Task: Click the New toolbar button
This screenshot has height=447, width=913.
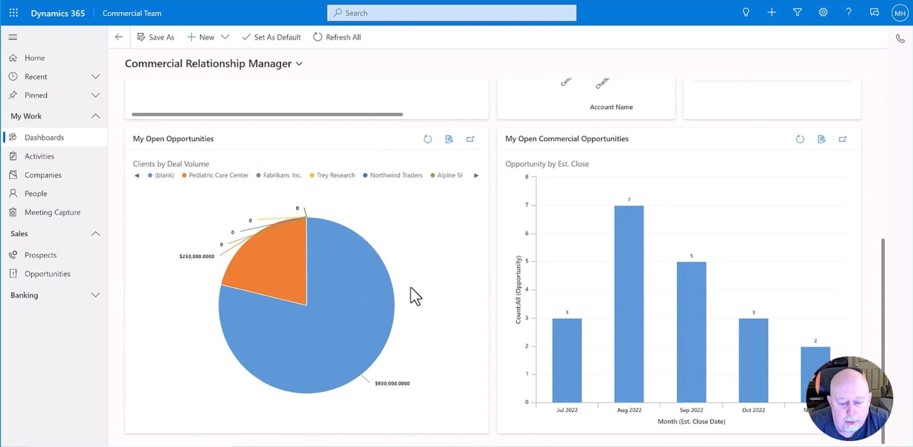Action: click(x=200, y=37)
